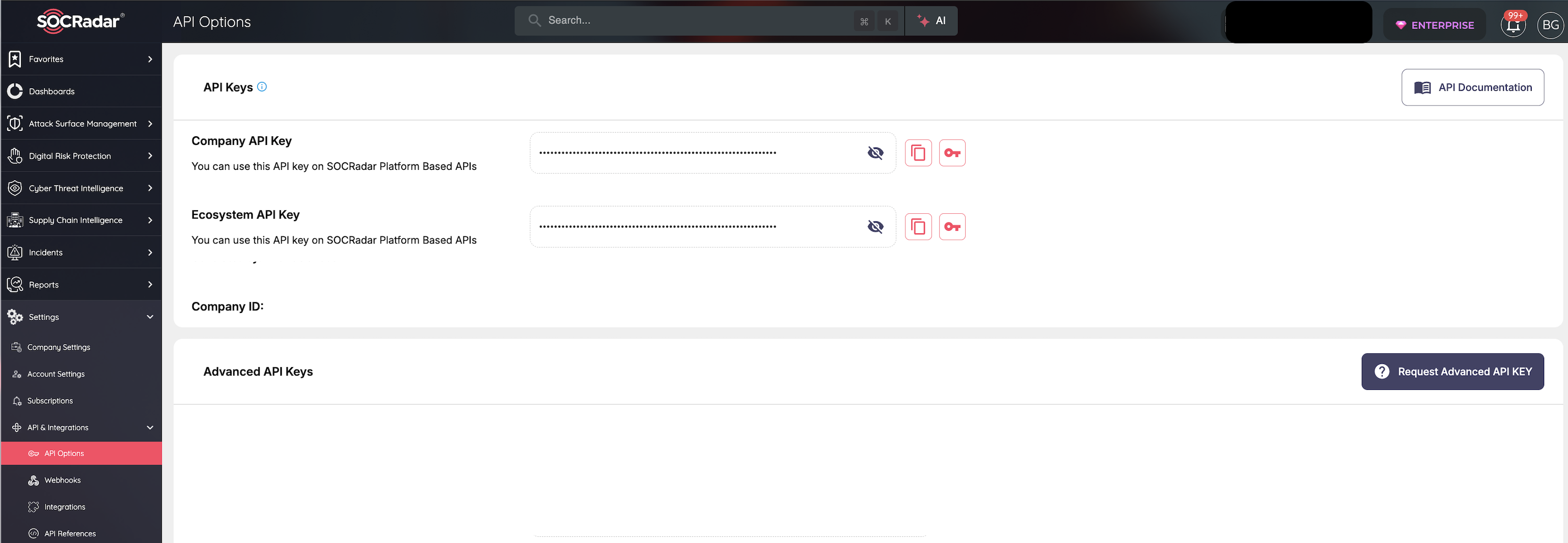The height and width of the screenshot is (543, 1568).
Task: Open the AI assistant in search bar
Action: click(x=932, y=20)
